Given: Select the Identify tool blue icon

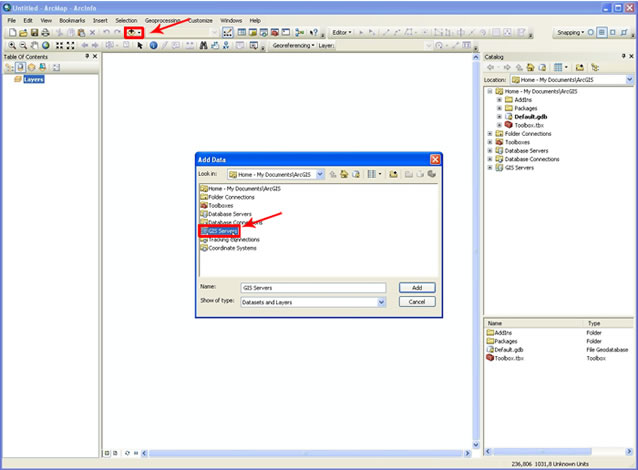Looking at the screenshot, I should pyautogui.click(x=153, y=46).
